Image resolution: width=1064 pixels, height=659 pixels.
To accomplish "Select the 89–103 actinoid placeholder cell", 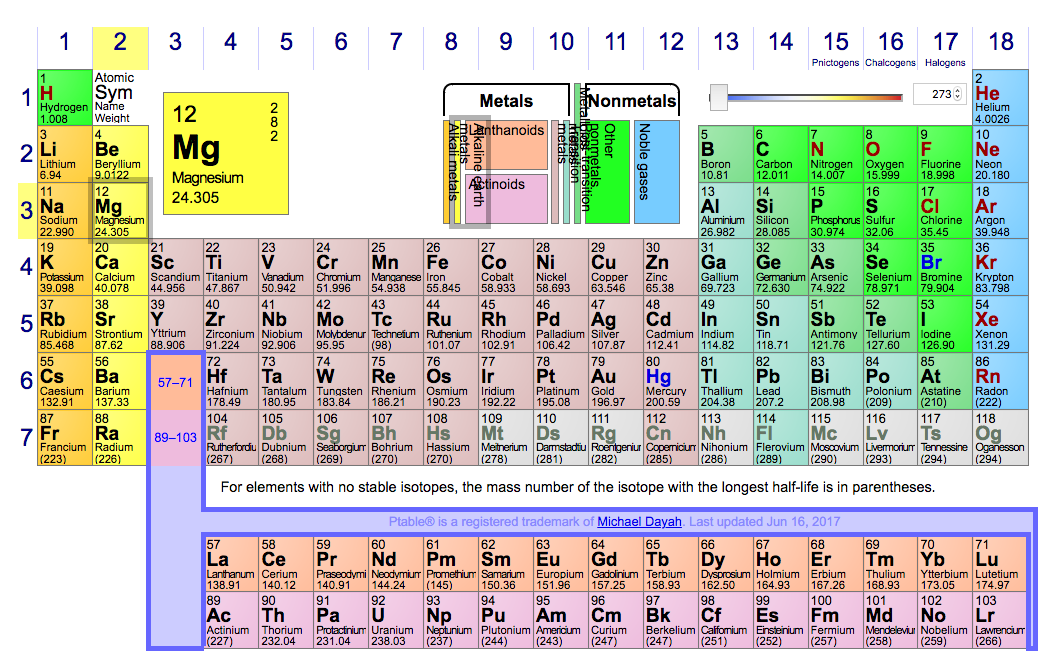I will [x=175, y=437].
